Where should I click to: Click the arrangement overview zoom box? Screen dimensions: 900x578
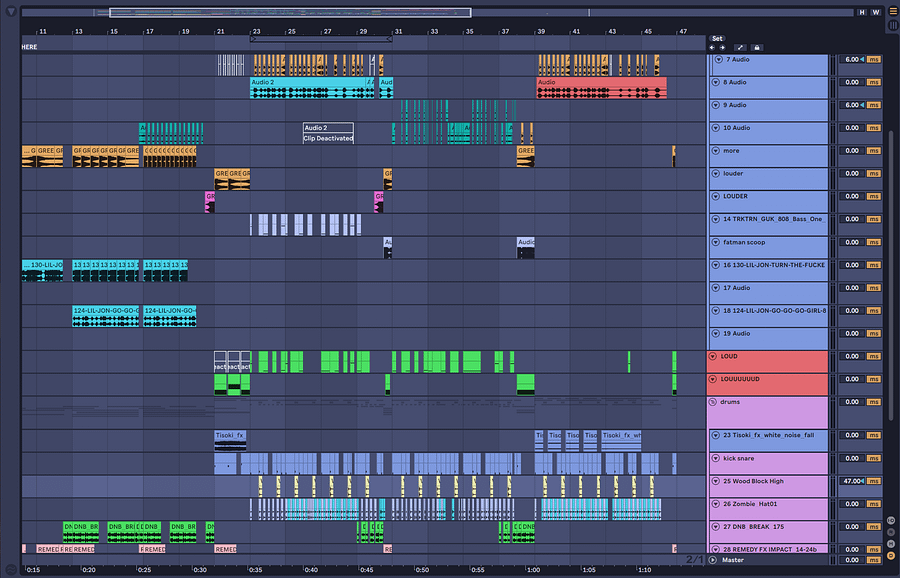point(290,12)
